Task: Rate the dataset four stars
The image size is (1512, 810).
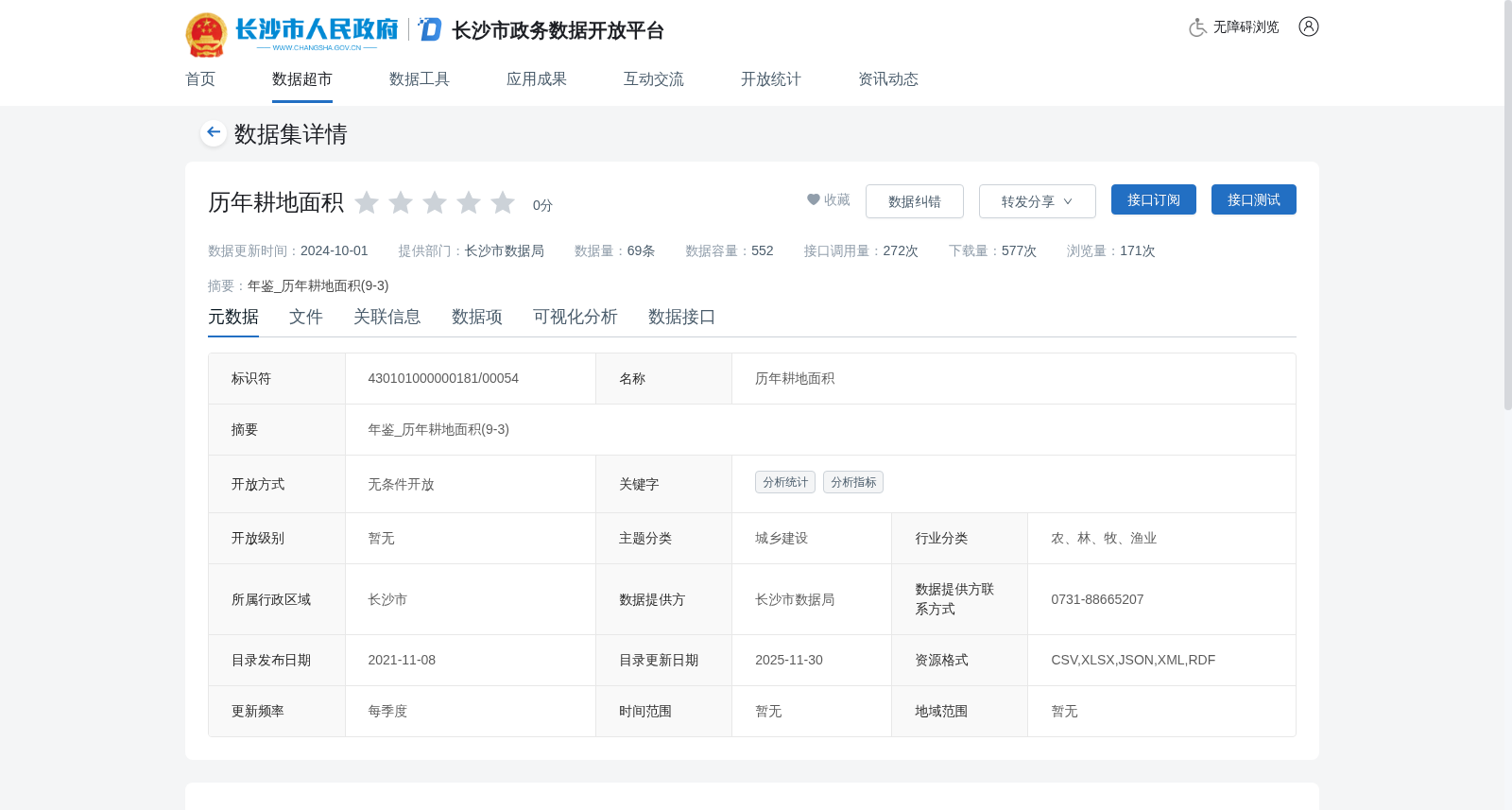Action: coord(469,202)
